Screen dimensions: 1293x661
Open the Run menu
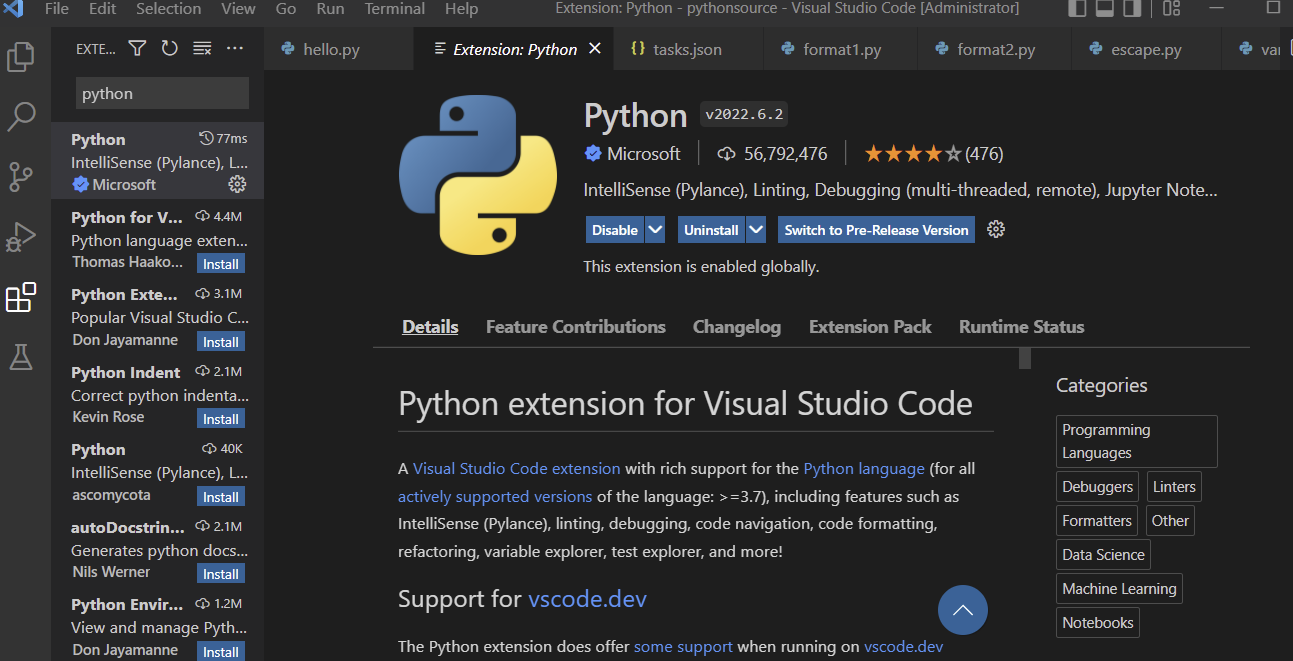coord(330,9)
